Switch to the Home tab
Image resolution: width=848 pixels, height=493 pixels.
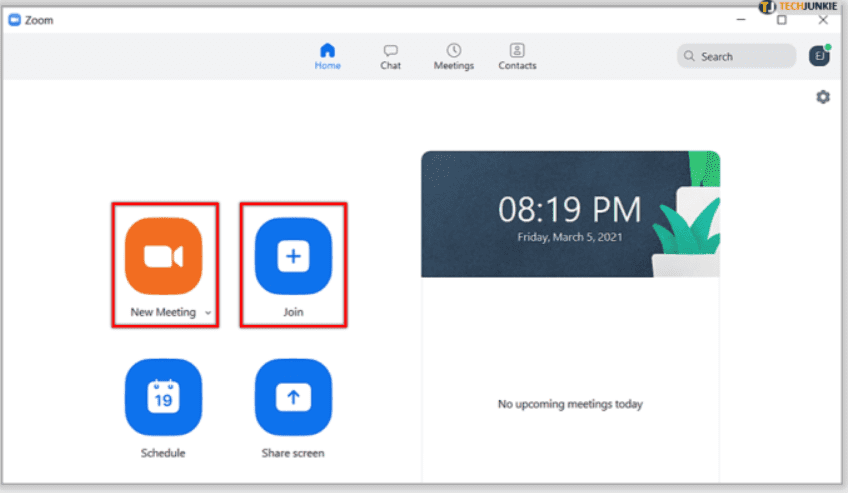[328, 57]
